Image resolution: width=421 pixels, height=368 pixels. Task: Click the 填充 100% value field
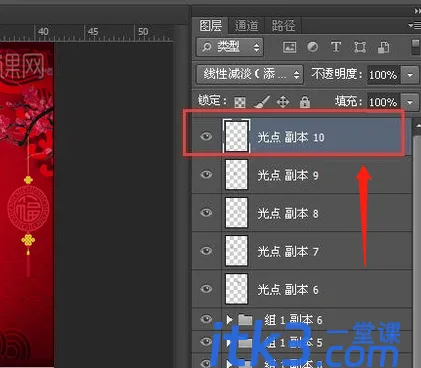pos(384,102)
